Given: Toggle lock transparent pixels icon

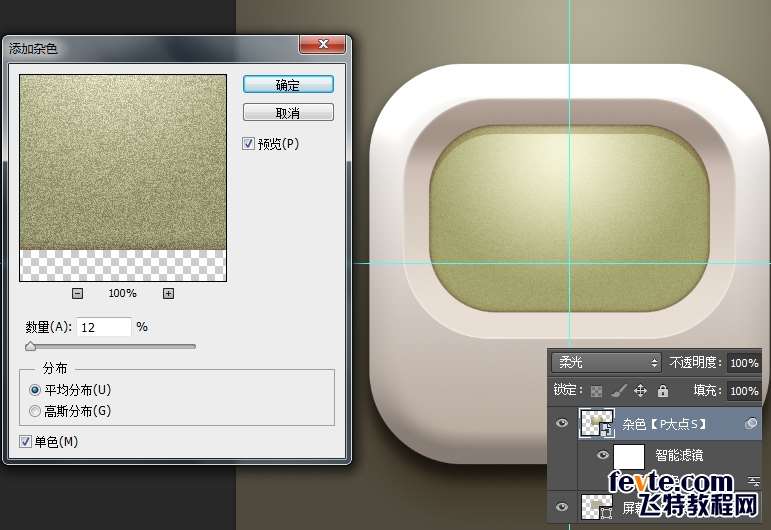Looking at the screenshot, I should (596, 391).
